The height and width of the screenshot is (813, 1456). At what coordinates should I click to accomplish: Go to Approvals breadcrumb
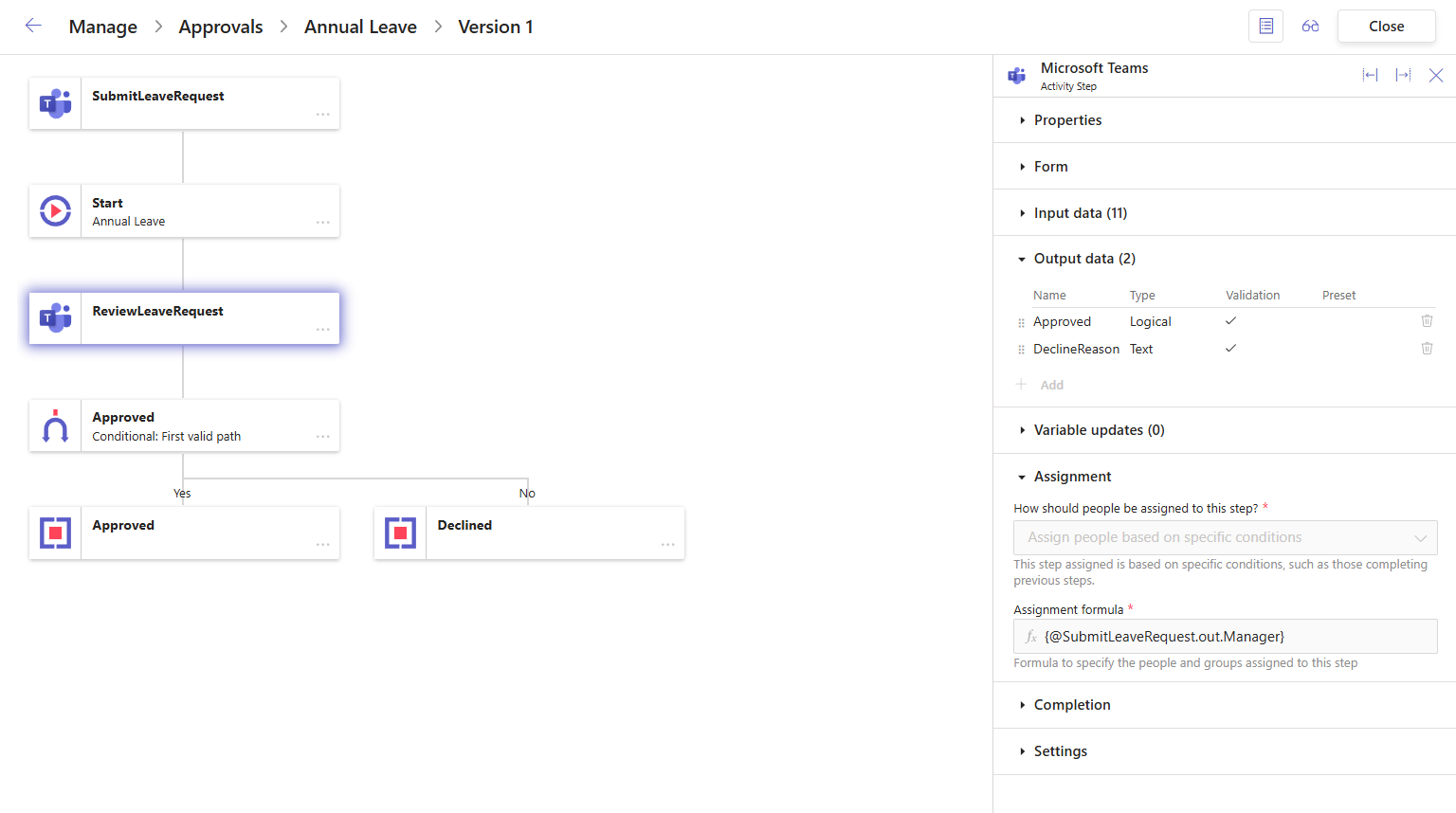[x=221, y=27]
